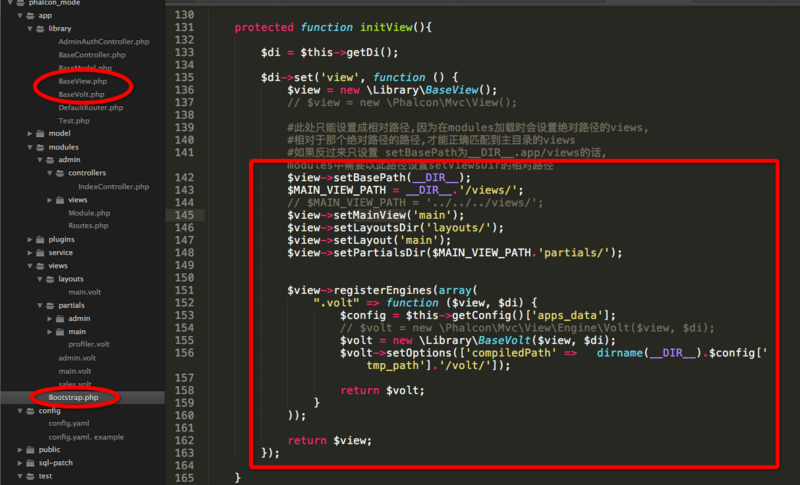
Task: Click the sql-patch folder icon
Action: tap(31, 463)
